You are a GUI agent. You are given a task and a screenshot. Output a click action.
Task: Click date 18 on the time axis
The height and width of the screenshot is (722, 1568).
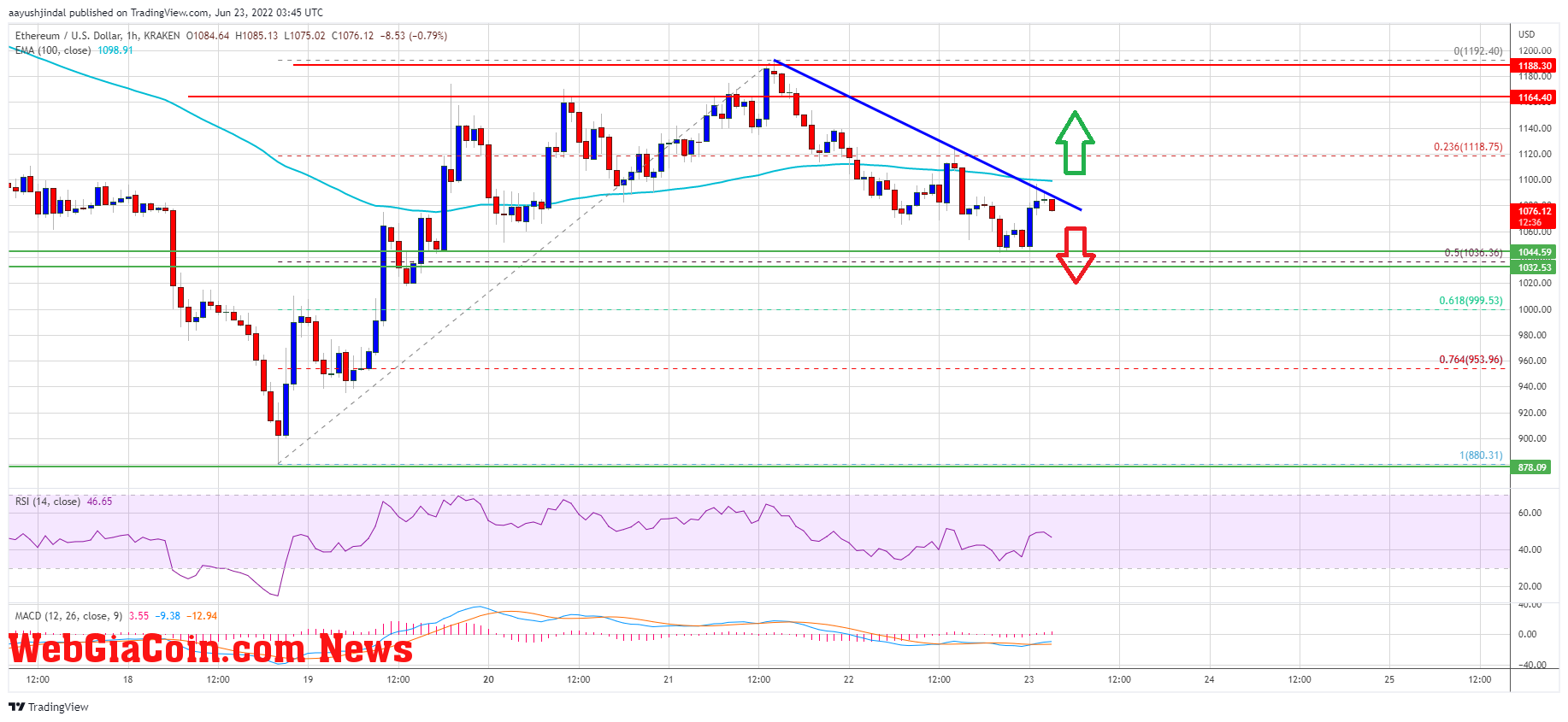click(x=127, y=680)
